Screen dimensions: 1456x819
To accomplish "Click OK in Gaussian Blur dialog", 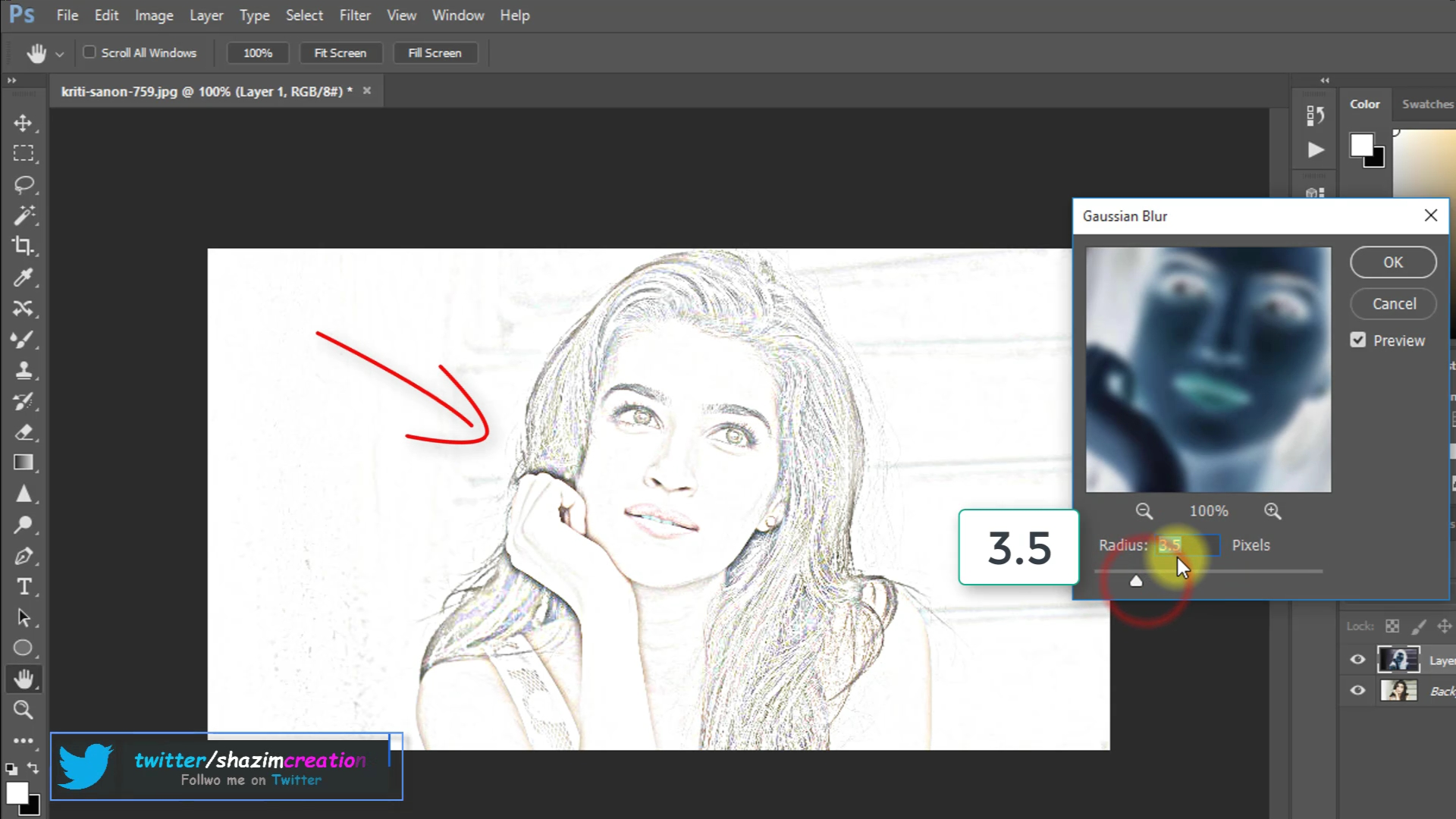I will [x=1392, y=262].
